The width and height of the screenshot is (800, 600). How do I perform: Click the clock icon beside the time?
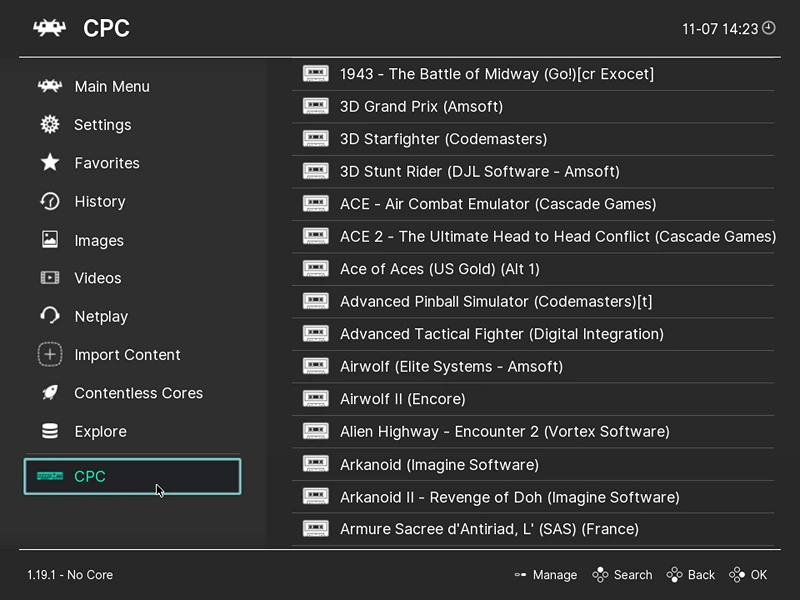[768, 28]
